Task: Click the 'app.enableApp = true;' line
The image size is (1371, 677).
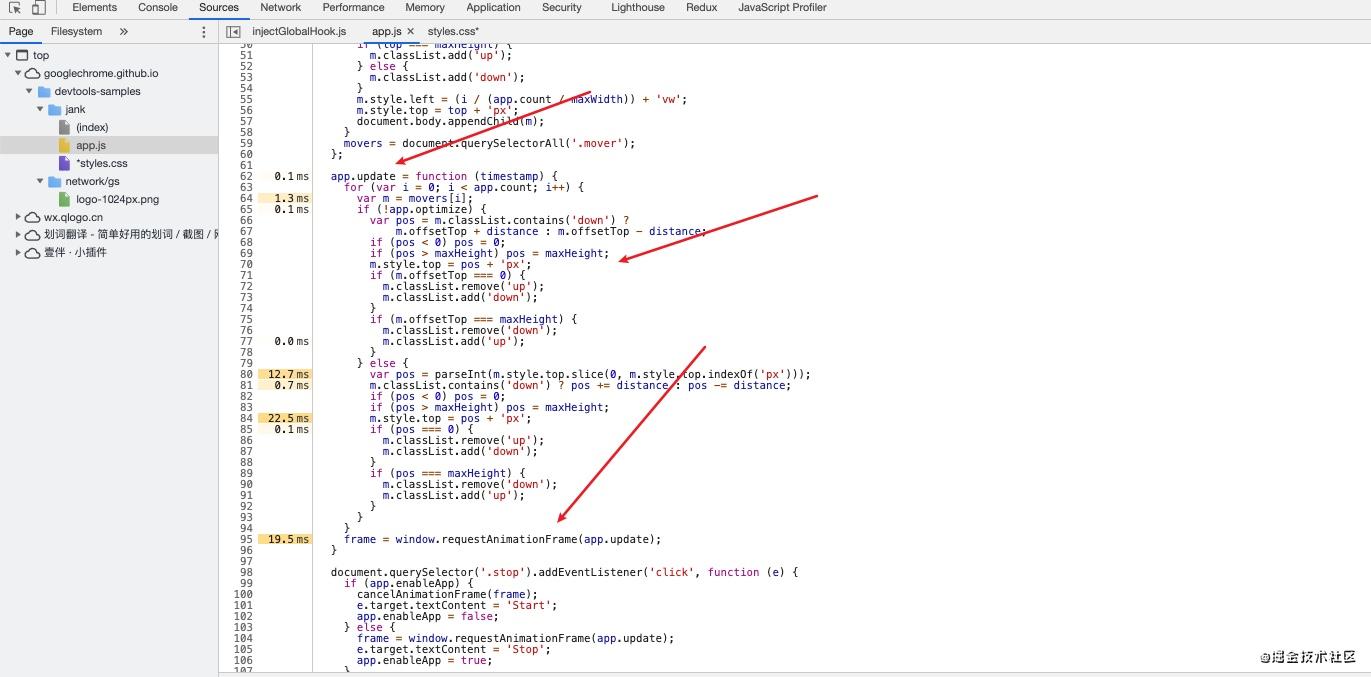Action: [424, 661]
